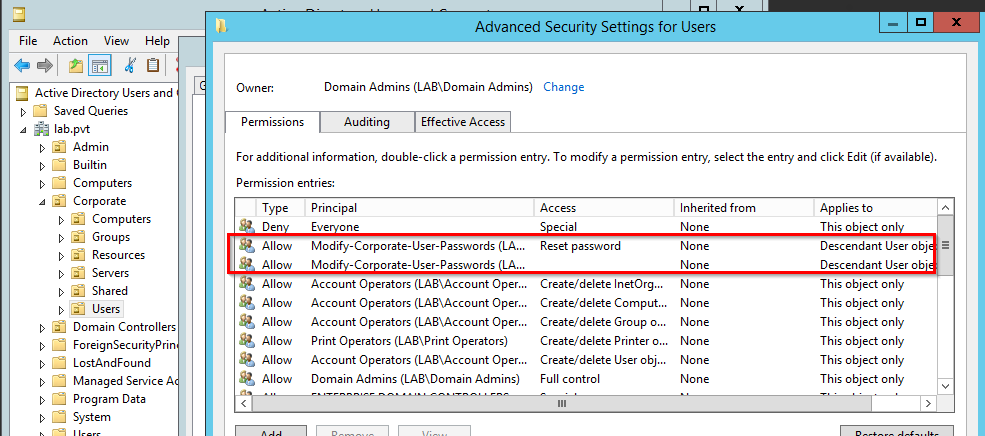Click the Corporate OU folder icon
The height and width of the screenshot is (436, 985).
(59, 201)
